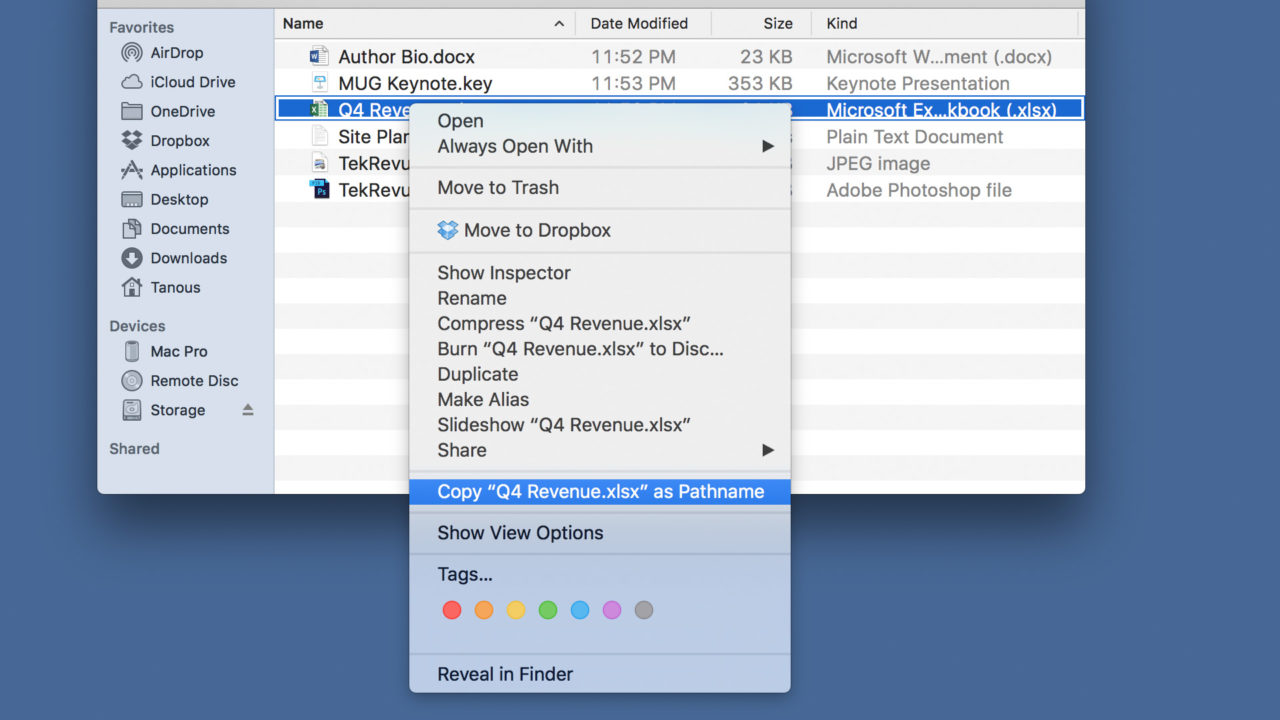Sort by the Kind column header

(x=842, y=23)
